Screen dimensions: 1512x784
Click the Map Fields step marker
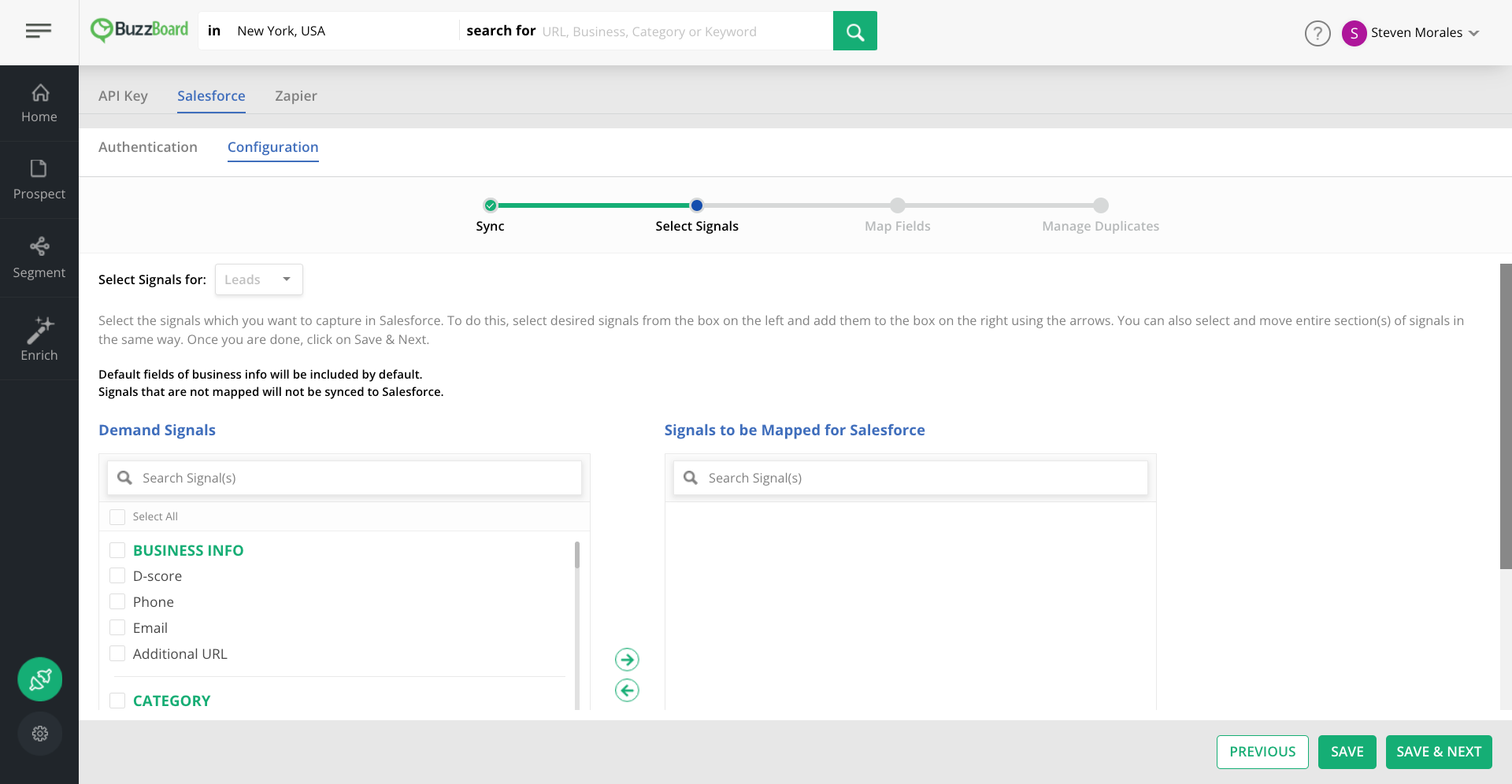[x=898, y=205]
